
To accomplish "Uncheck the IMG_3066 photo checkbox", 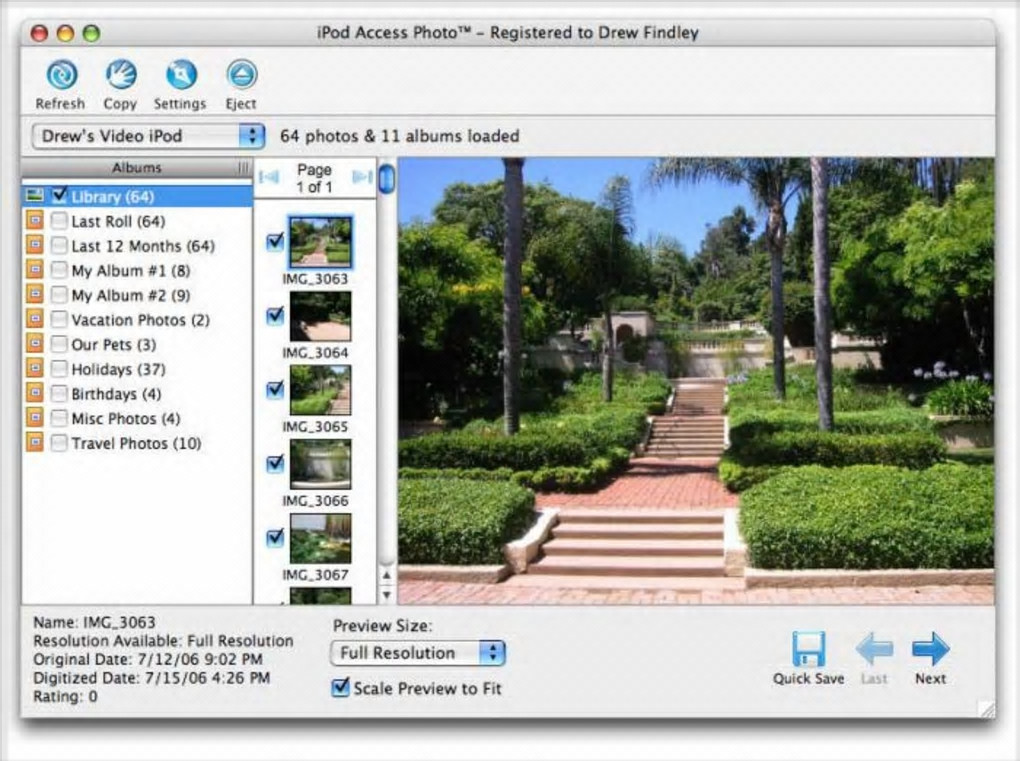I will pos(276,463).
